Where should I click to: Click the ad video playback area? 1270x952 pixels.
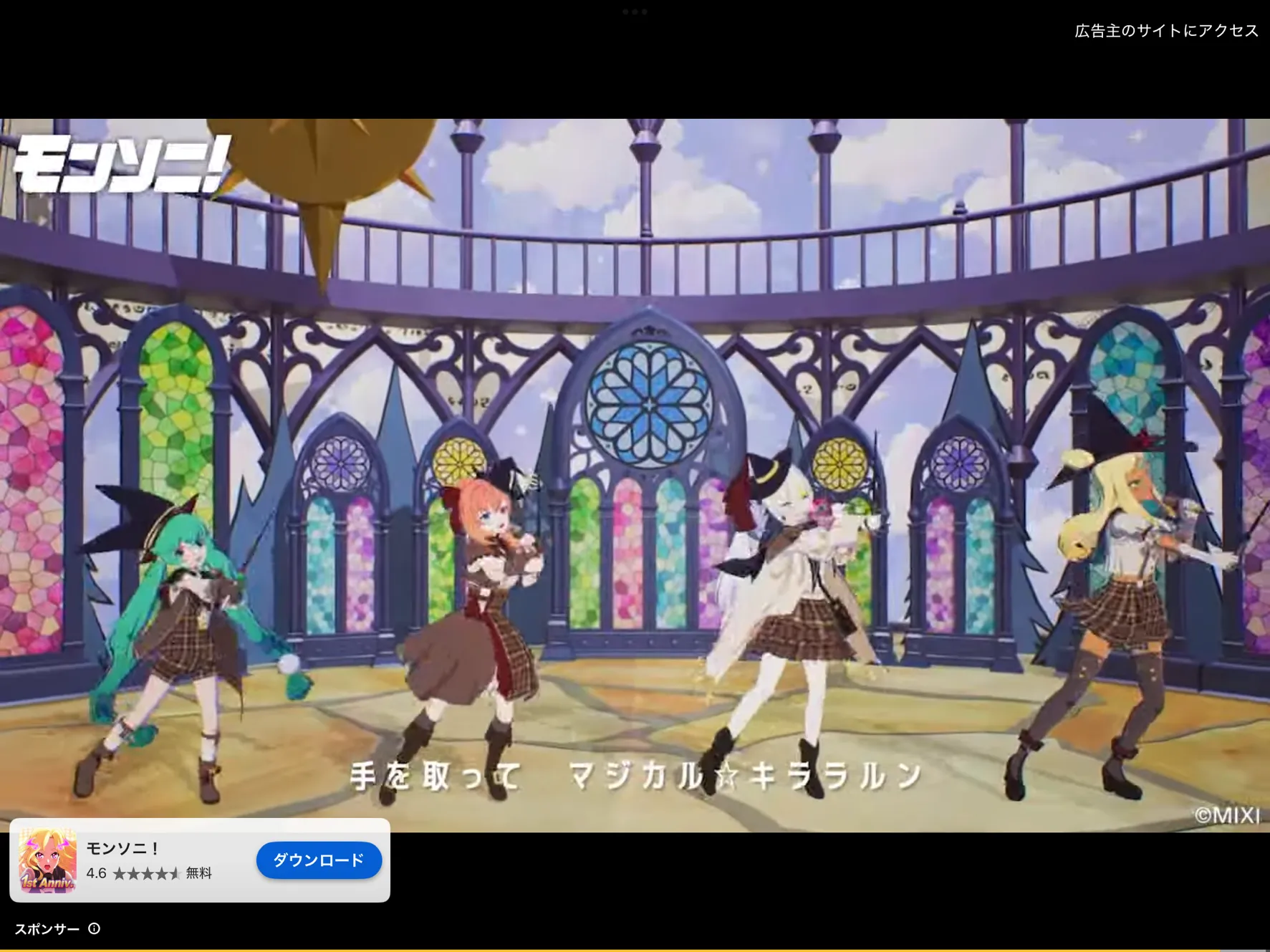[x=635, y=475]
